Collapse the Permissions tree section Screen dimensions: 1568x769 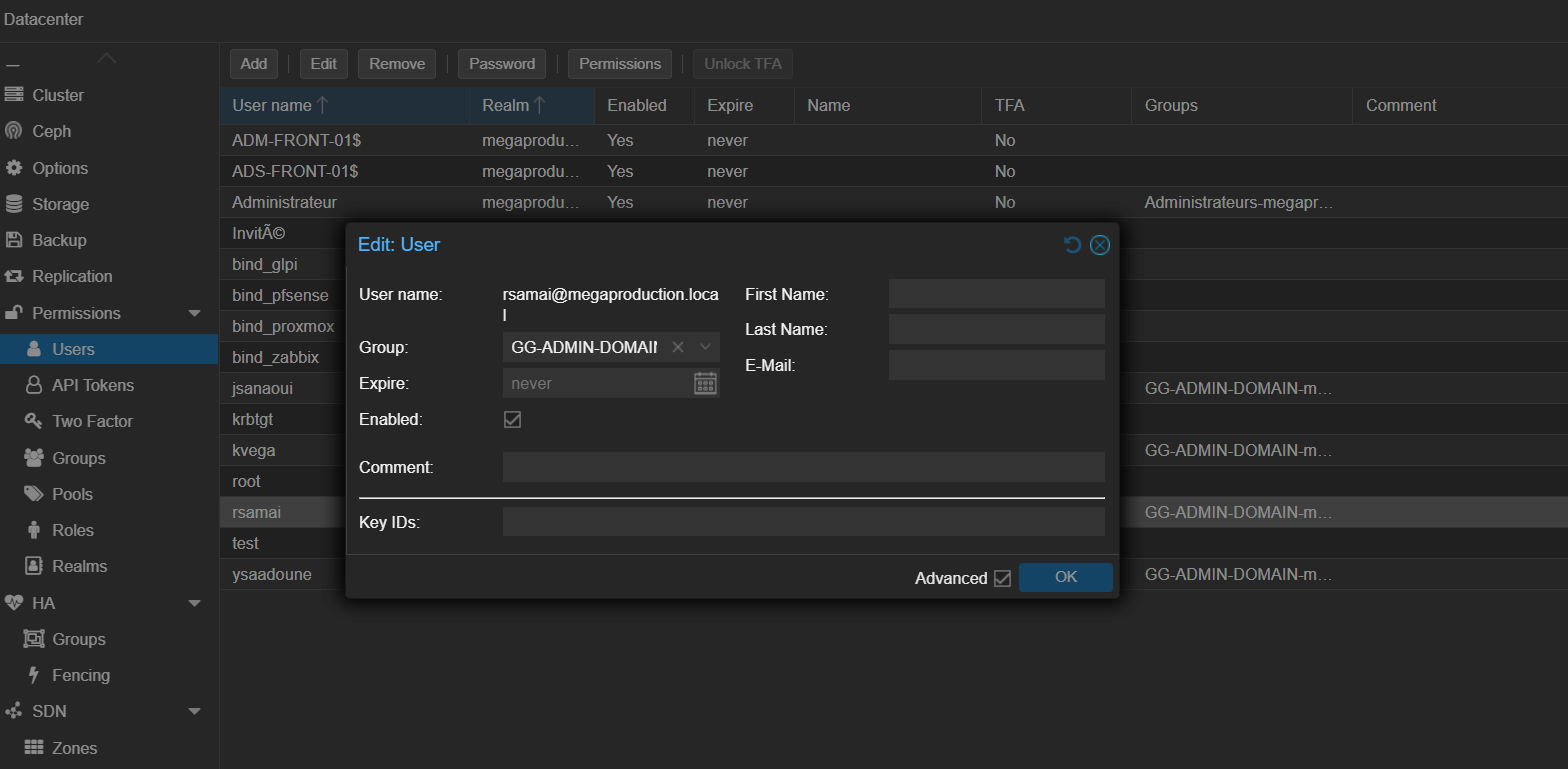click(x=194, y=313)
